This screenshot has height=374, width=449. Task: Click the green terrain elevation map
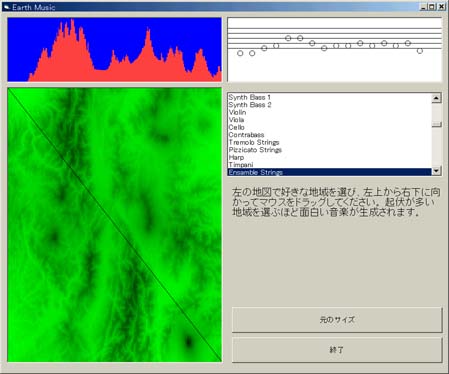[x=114, y=225]
